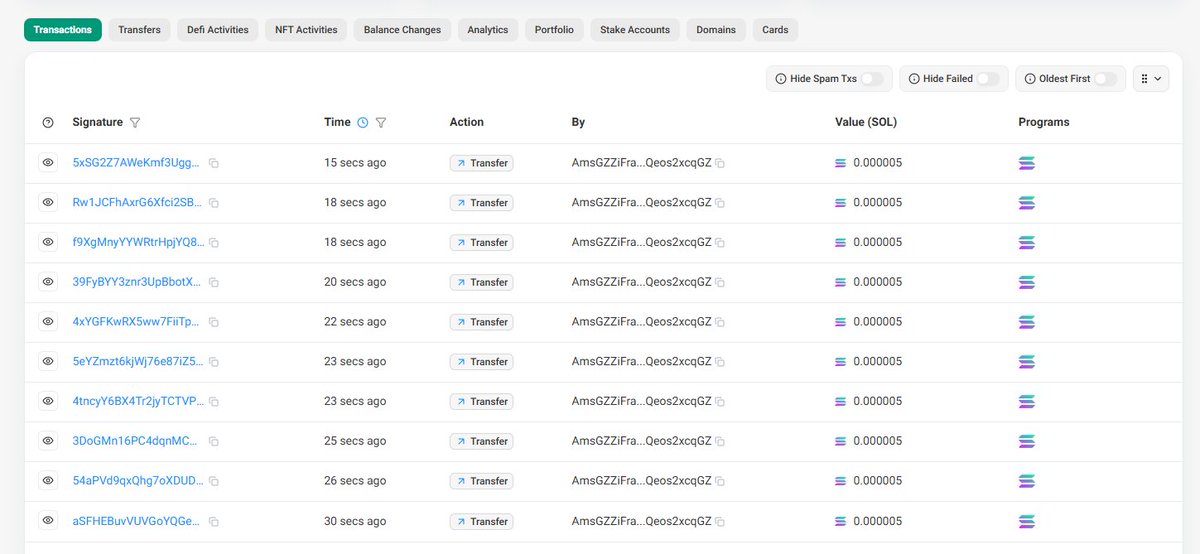Click the help question mark column header
Screen dimensions: 1200x554
(x=48, y=123)
